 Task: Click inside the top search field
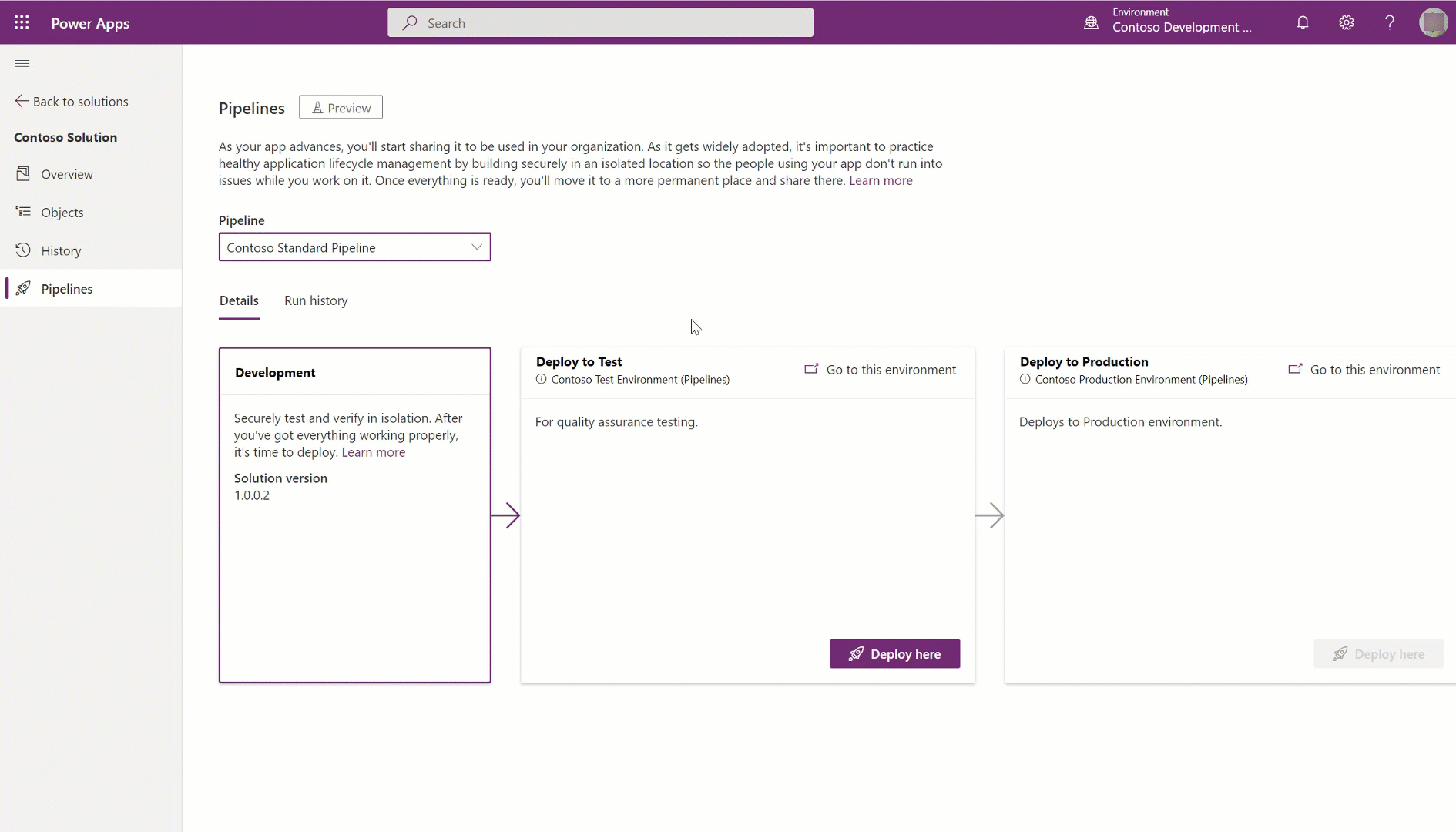click(x=600, y=22)
